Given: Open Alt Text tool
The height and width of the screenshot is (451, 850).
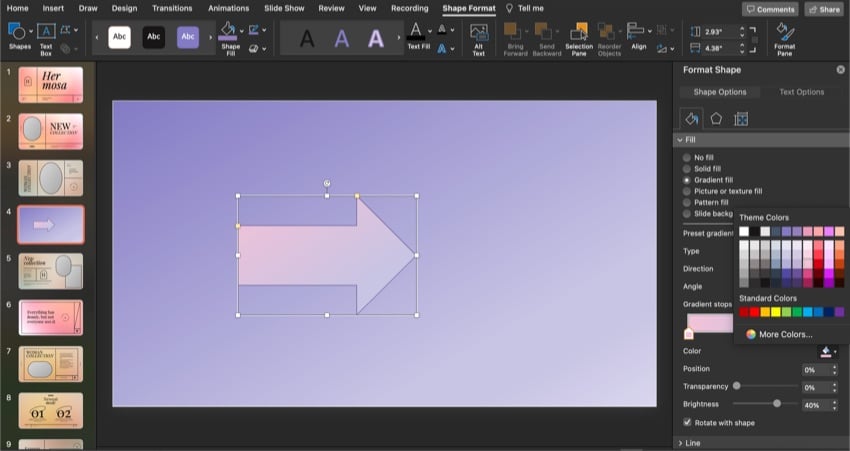Looking at the screenshot, I should tap(478, 37).
